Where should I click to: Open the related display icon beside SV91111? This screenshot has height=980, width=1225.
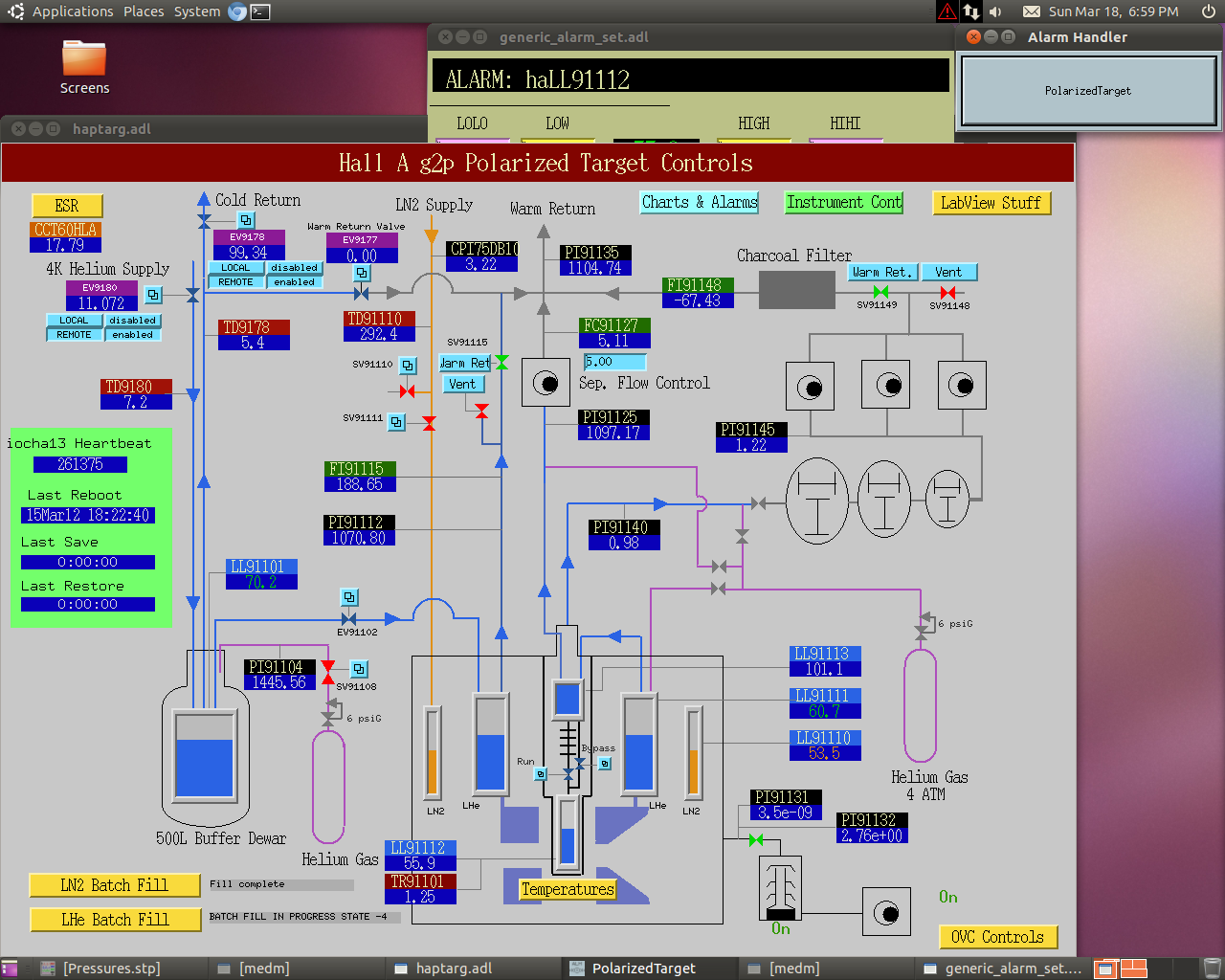[397, 421]
